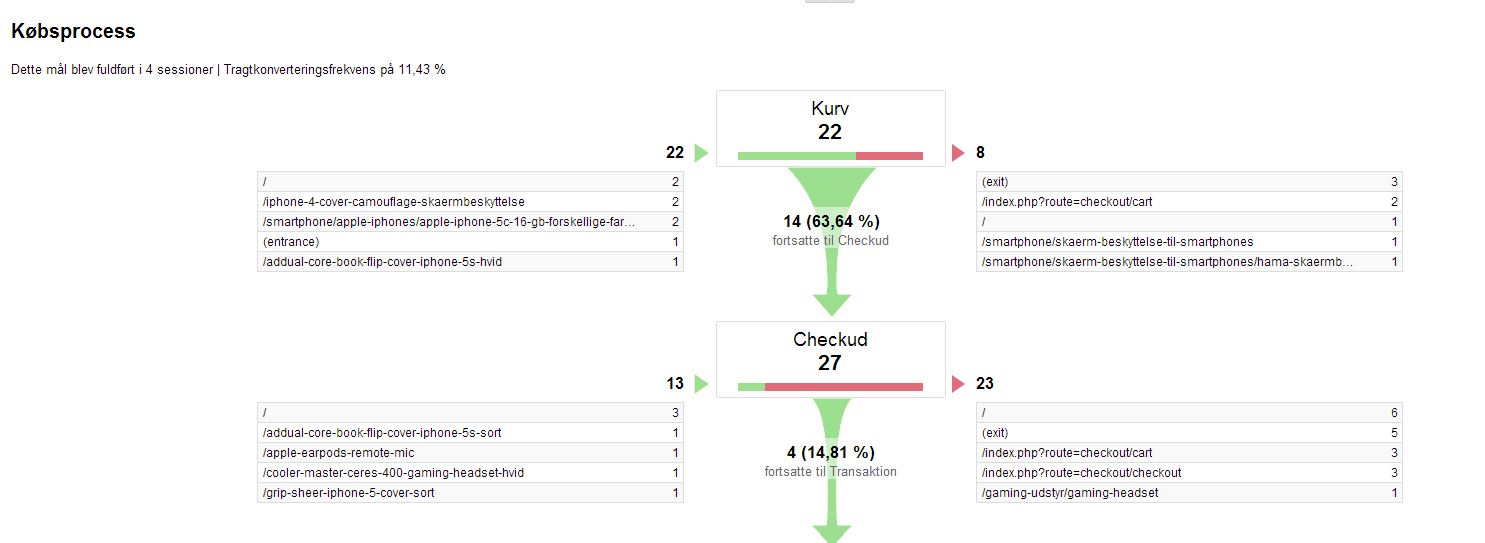The image size is (1485, 543).
Task: Open /cooler-master-ceres-400-gaming-headset-hvid row
Action: 471,473
